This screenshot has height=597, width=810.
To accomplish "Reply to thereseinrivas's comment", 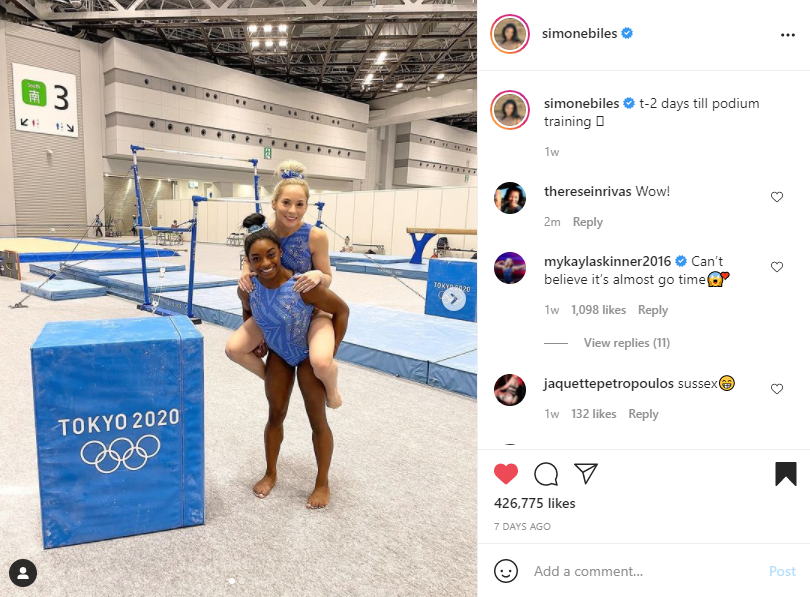I will click(587, 222).
